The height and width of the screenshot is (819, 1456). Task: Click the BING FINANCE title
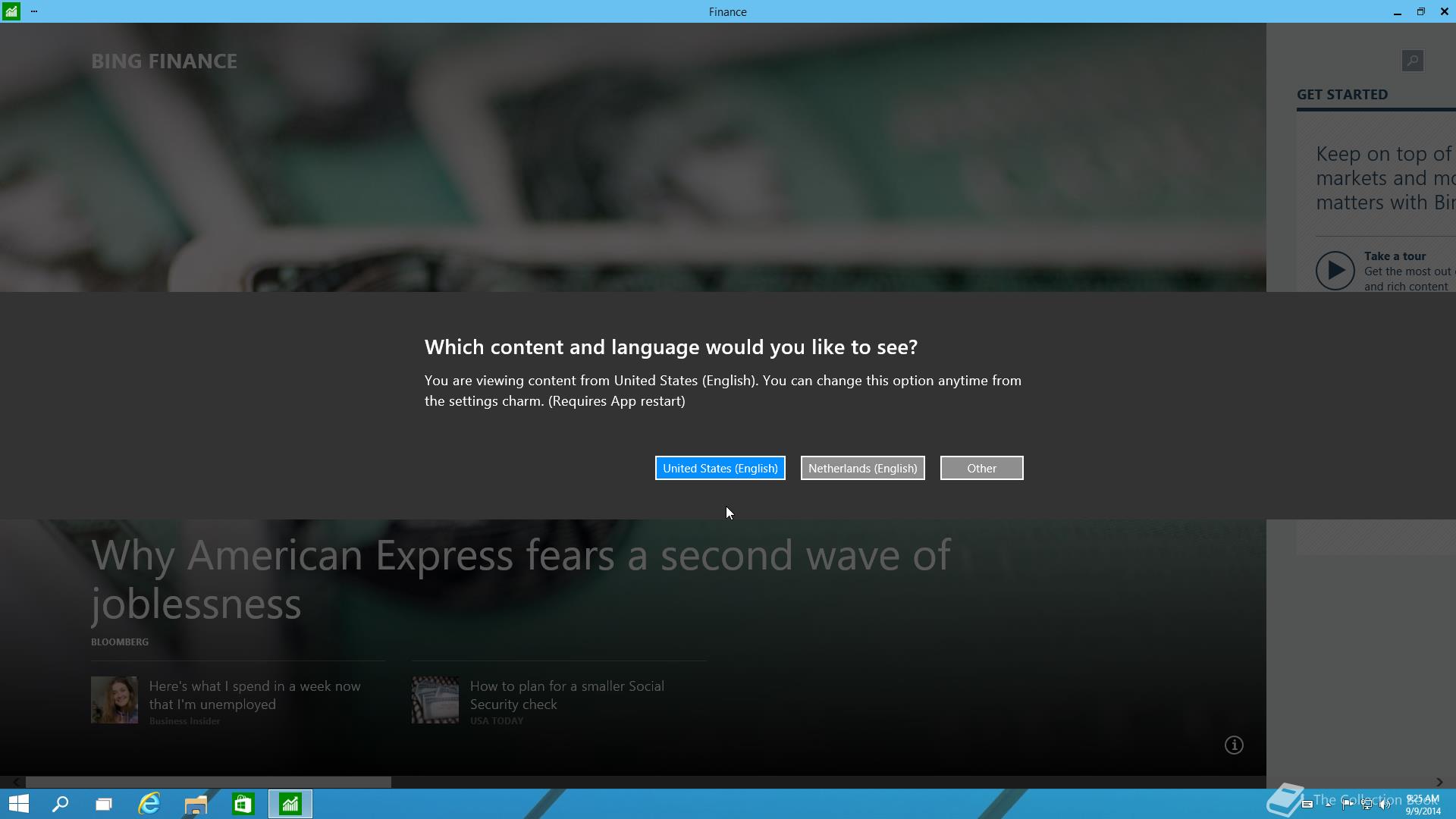coord(164,61)
